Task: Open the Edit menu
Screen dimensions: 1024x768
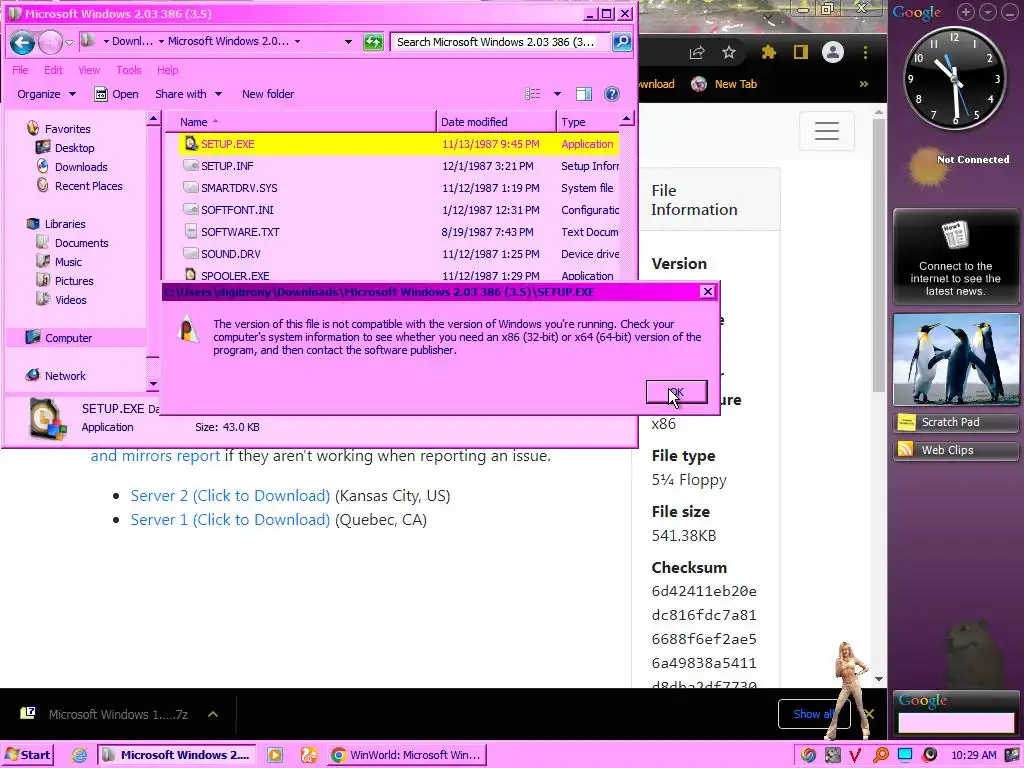Action: [x=53, y=70]
